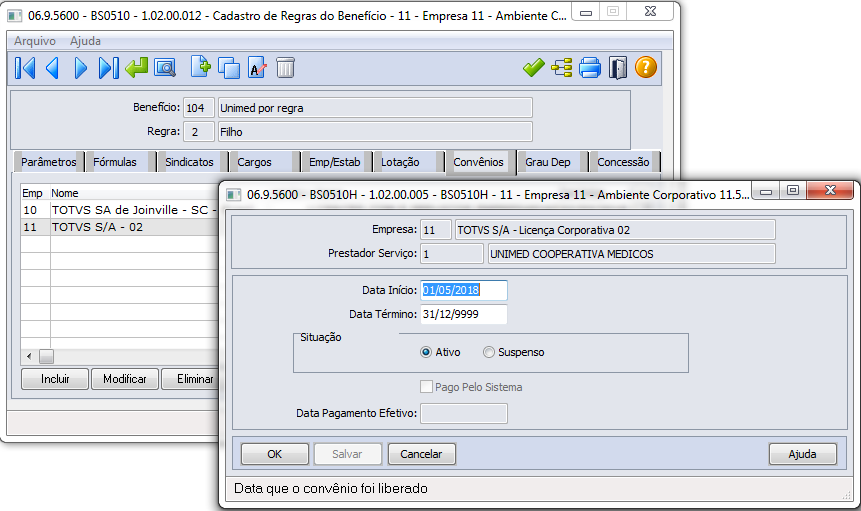Image resolution: width=861 pixels, height=511 pixels.
Task: Exit via the door icon
Action: coord(618,68)
